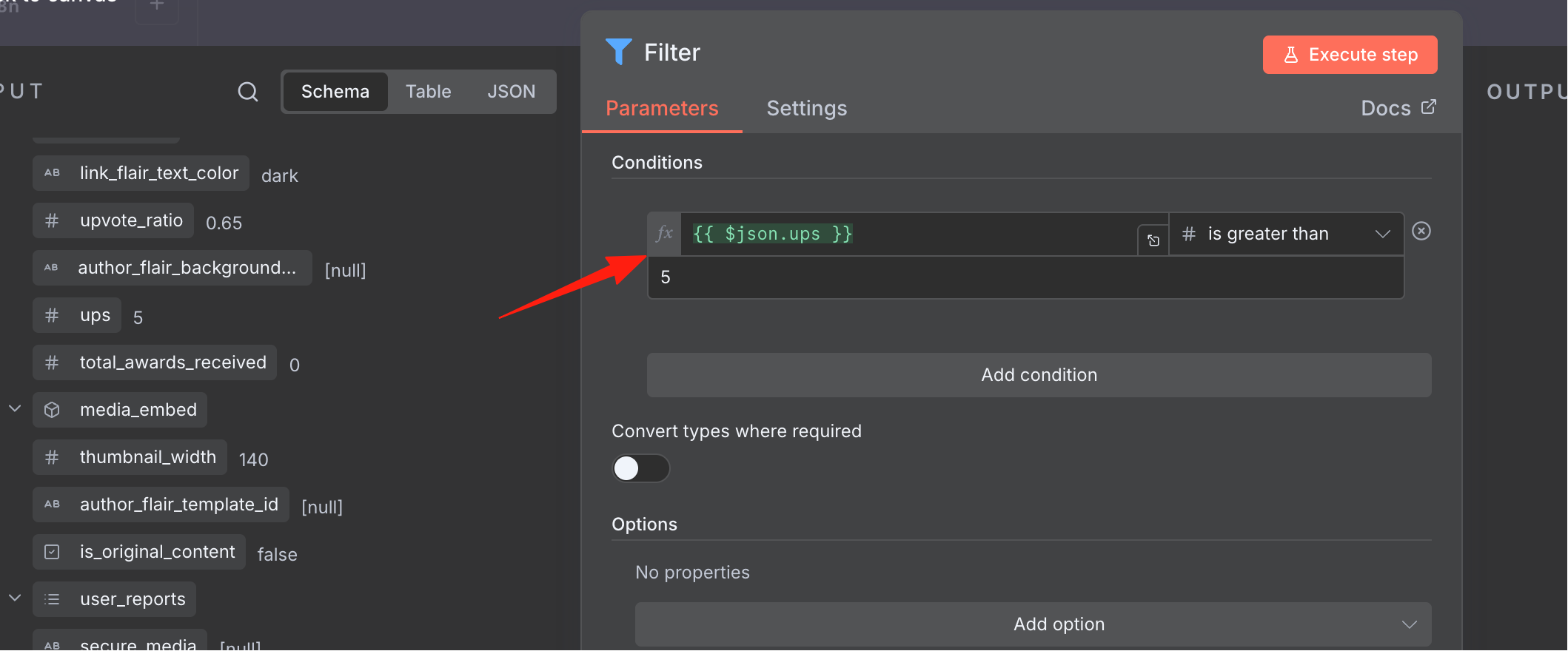This screenshot has height=651, width=1568.
Task: Remove condition with circled X icon
Action: (1421, 232)
